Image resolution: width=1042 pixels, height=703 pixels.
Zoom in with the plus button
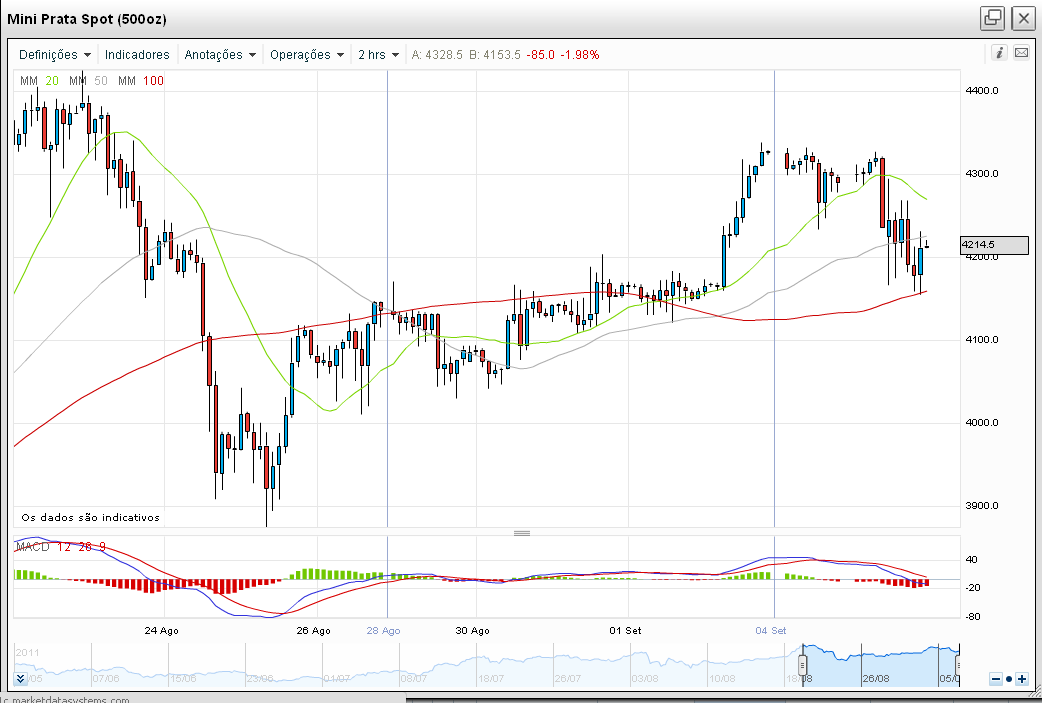tap(1022, 679)
